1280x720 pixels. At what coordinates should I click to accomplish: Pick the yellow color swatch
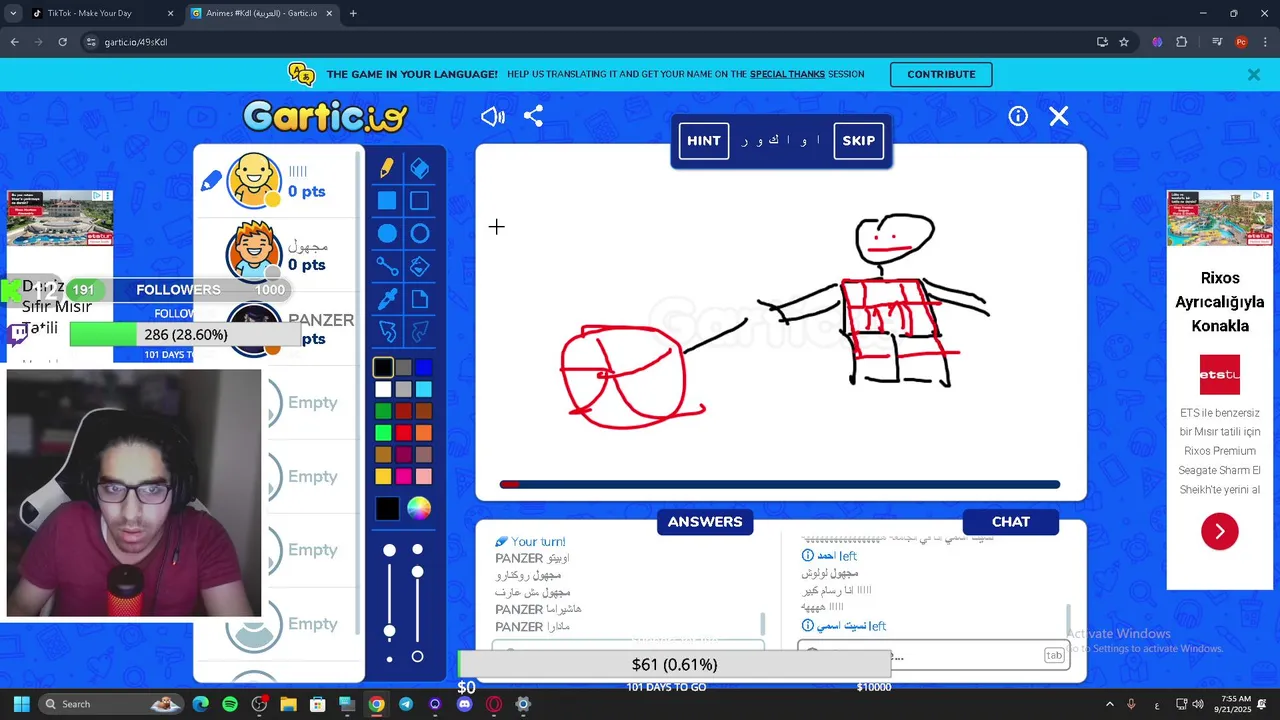pyautogui.click(x=383, y=477)
